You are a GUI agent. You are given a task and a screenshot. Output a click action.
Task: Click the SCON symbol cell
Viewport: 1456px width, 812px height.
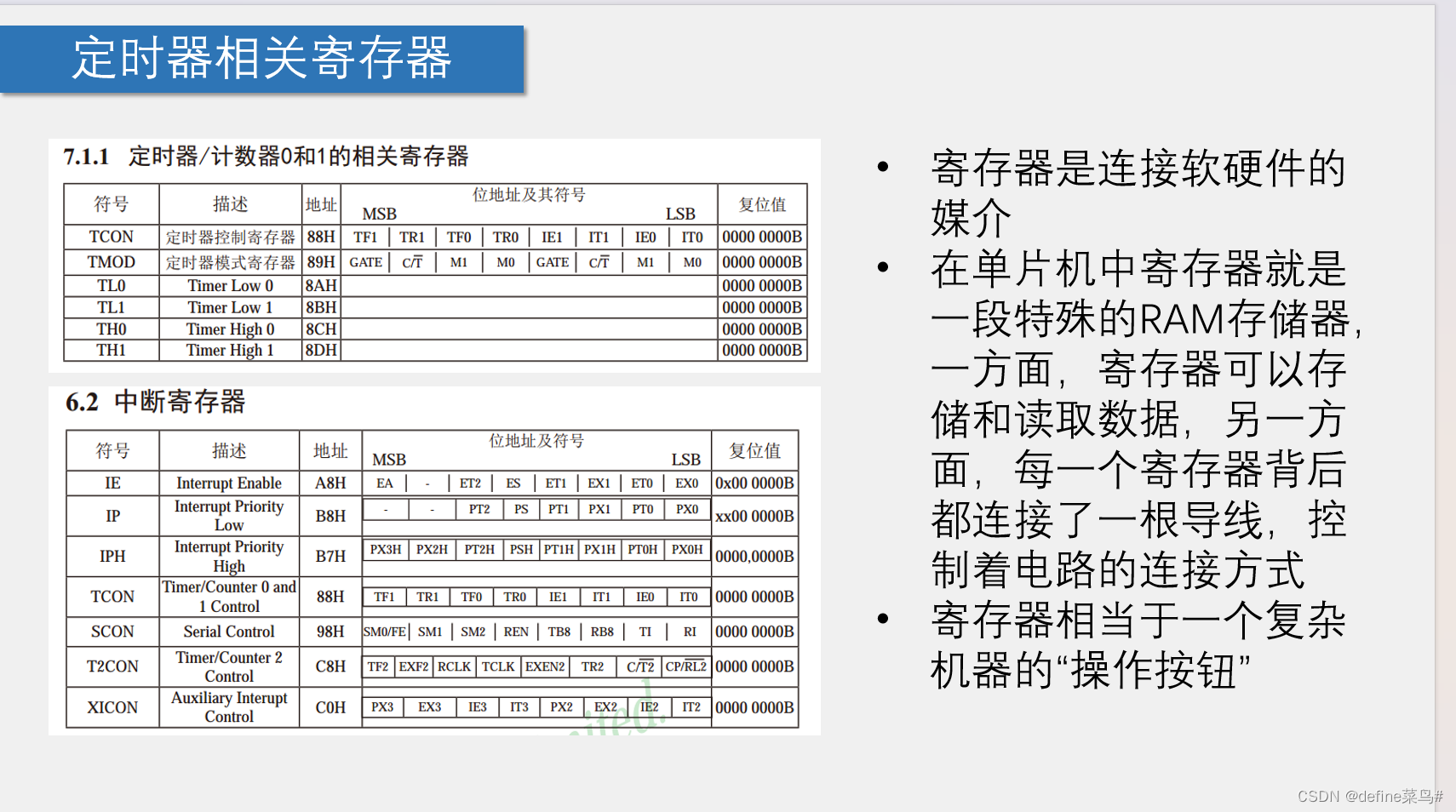[112, 632]
